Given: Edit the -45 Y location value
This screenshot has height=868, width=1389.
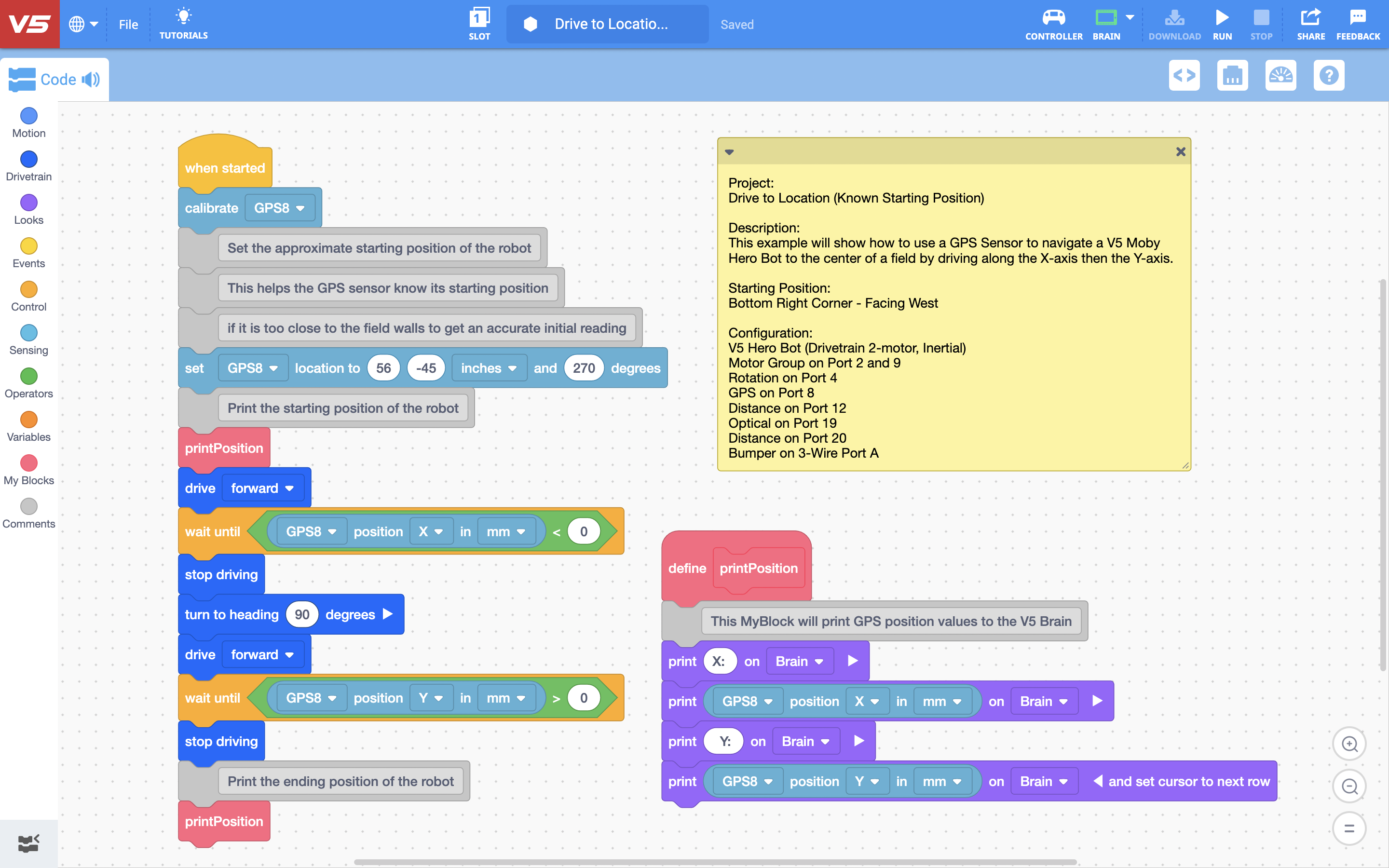Looking at the screenshot, I should click(x=426, y=368).
